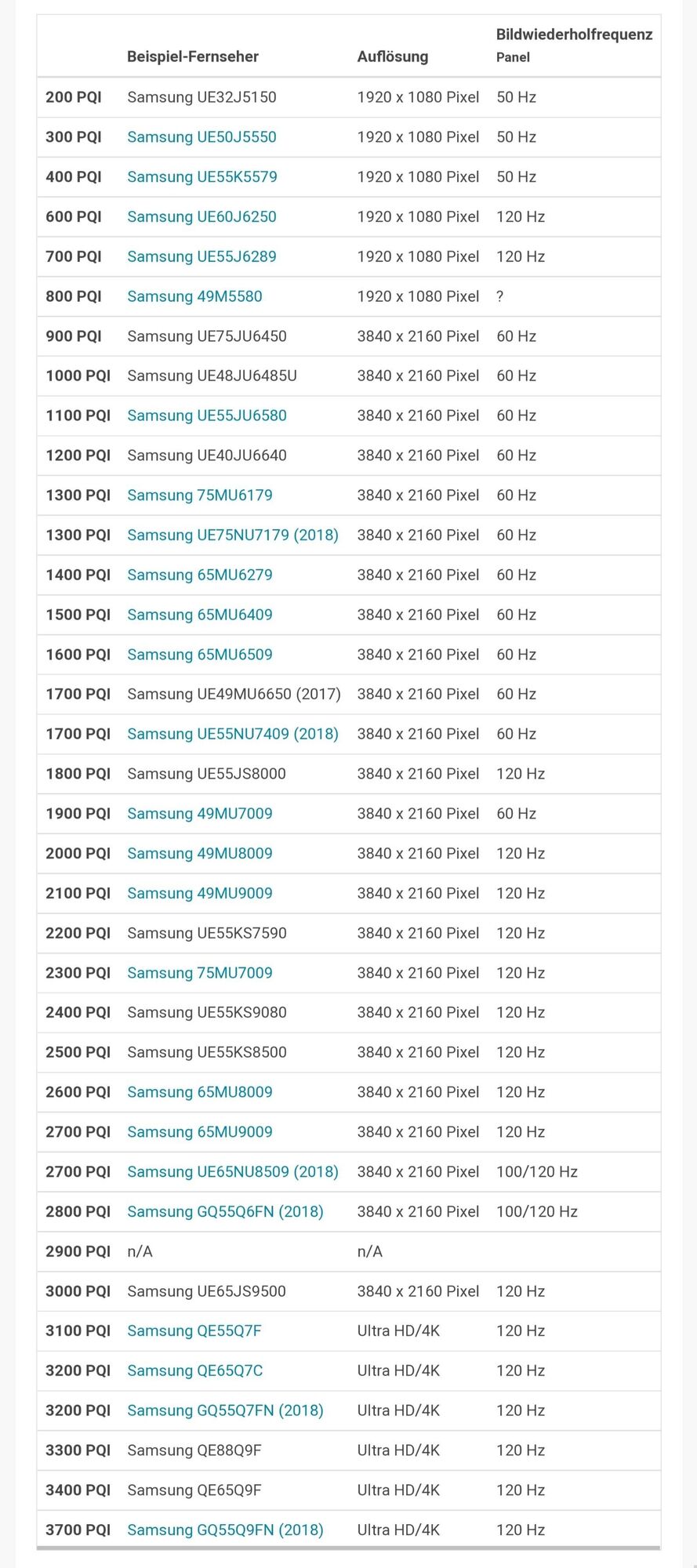Click the 60 Hz value in 1900 PQI row
Screen dimensions: 697x1568
(517, 814)
